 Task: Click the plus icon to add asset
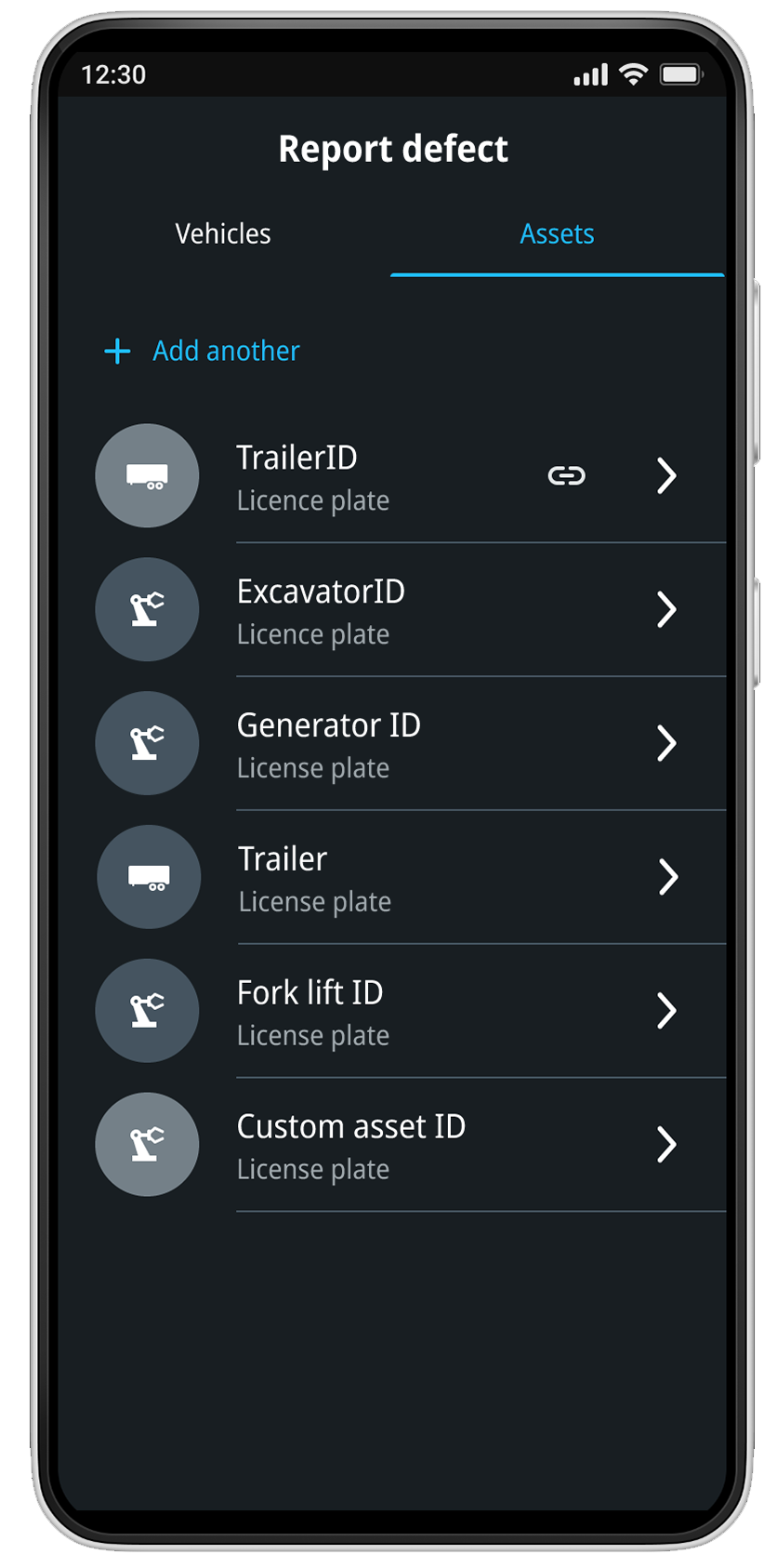[117, 352]
